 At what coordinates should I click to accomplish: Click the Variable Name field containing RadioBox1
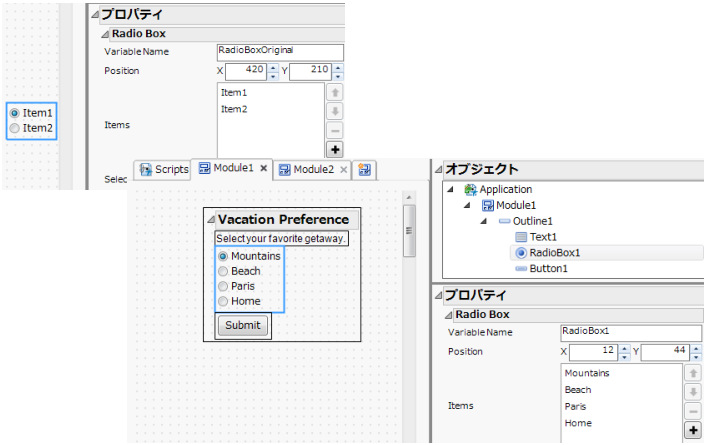pos(630,332)
